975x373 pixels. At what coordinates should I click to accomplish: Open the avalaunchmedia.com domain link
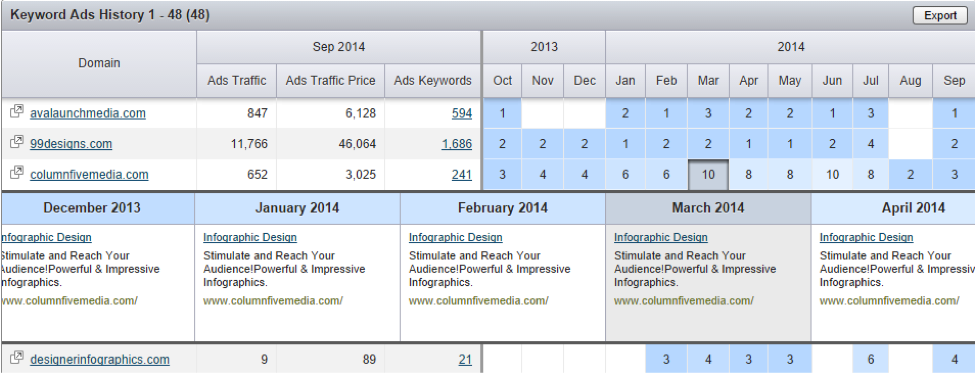[88, 113]
